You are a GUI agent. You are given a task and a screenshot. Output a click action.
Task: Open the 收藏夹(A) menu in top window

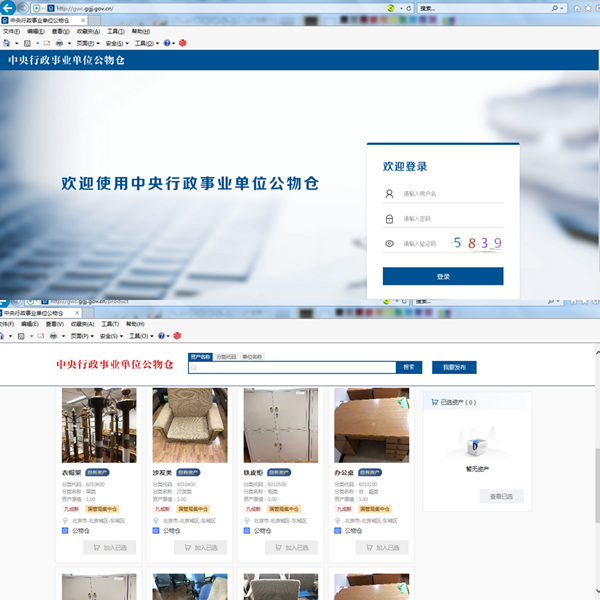tap(87, 31)
